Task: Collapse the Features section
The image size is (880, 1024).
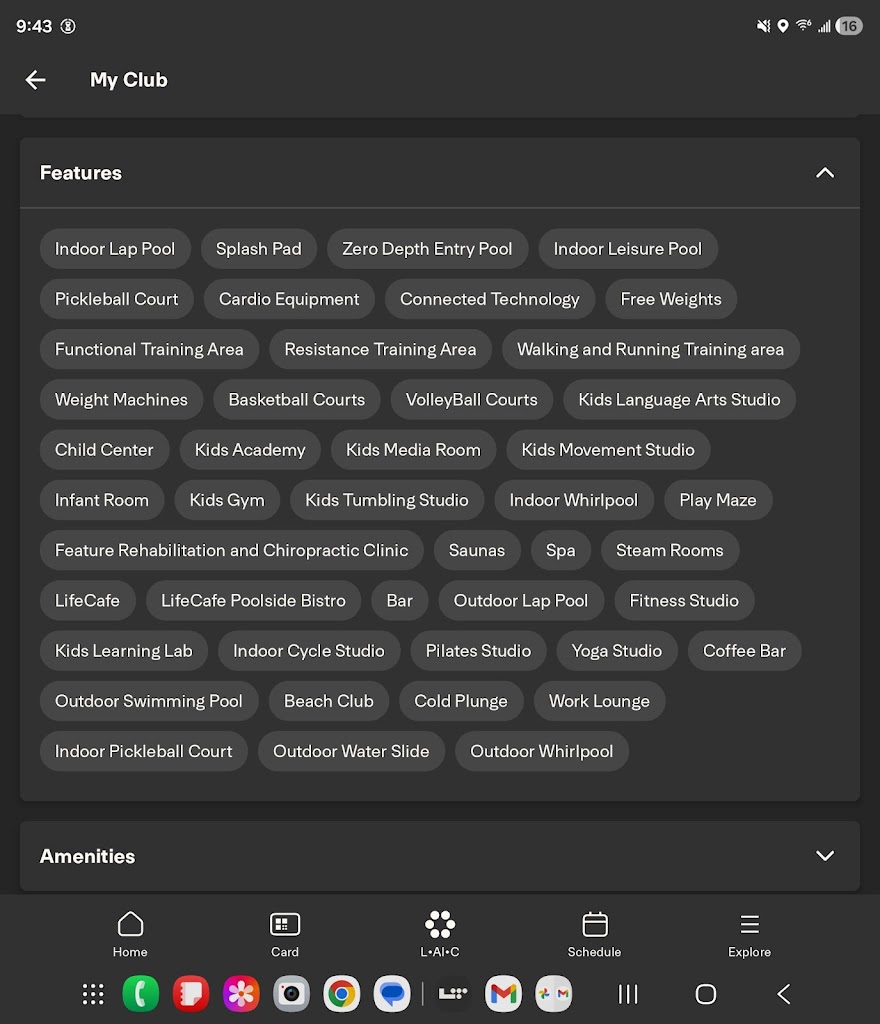Action: point(825,173)
